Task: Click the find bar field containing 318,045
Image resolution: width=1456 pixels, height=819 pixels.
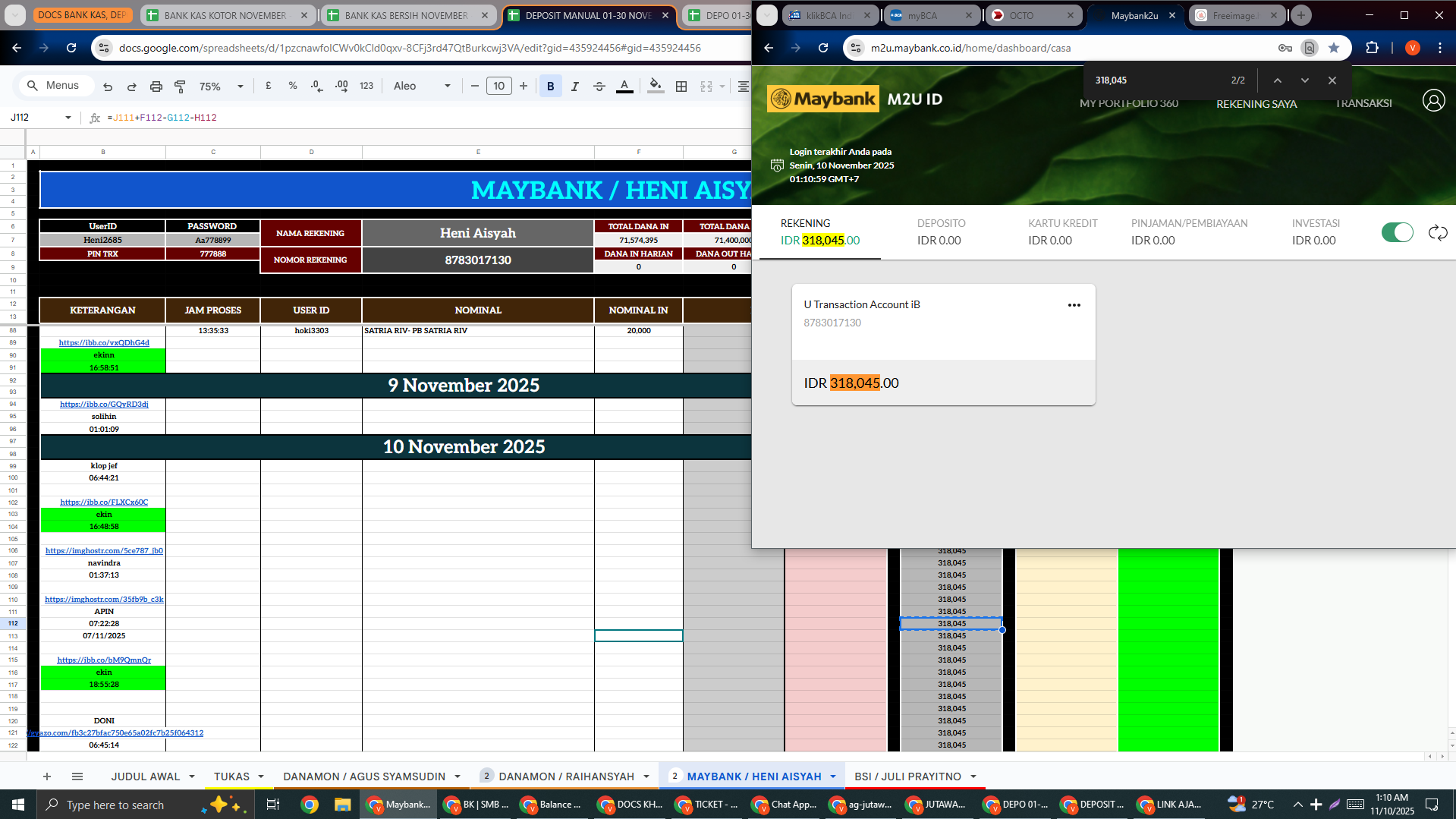Action: (x=1153, y=80)
